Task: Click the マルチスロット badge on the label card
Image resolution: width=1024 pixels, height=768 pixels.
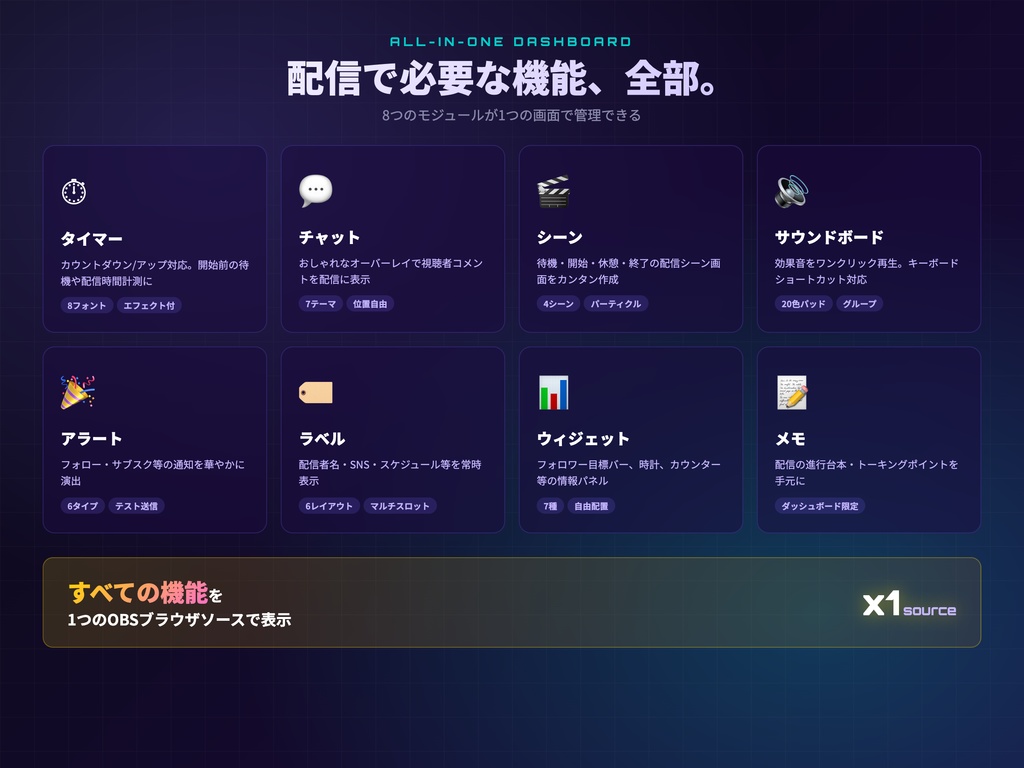Action: pyautogui.click(x=403, y=505)
